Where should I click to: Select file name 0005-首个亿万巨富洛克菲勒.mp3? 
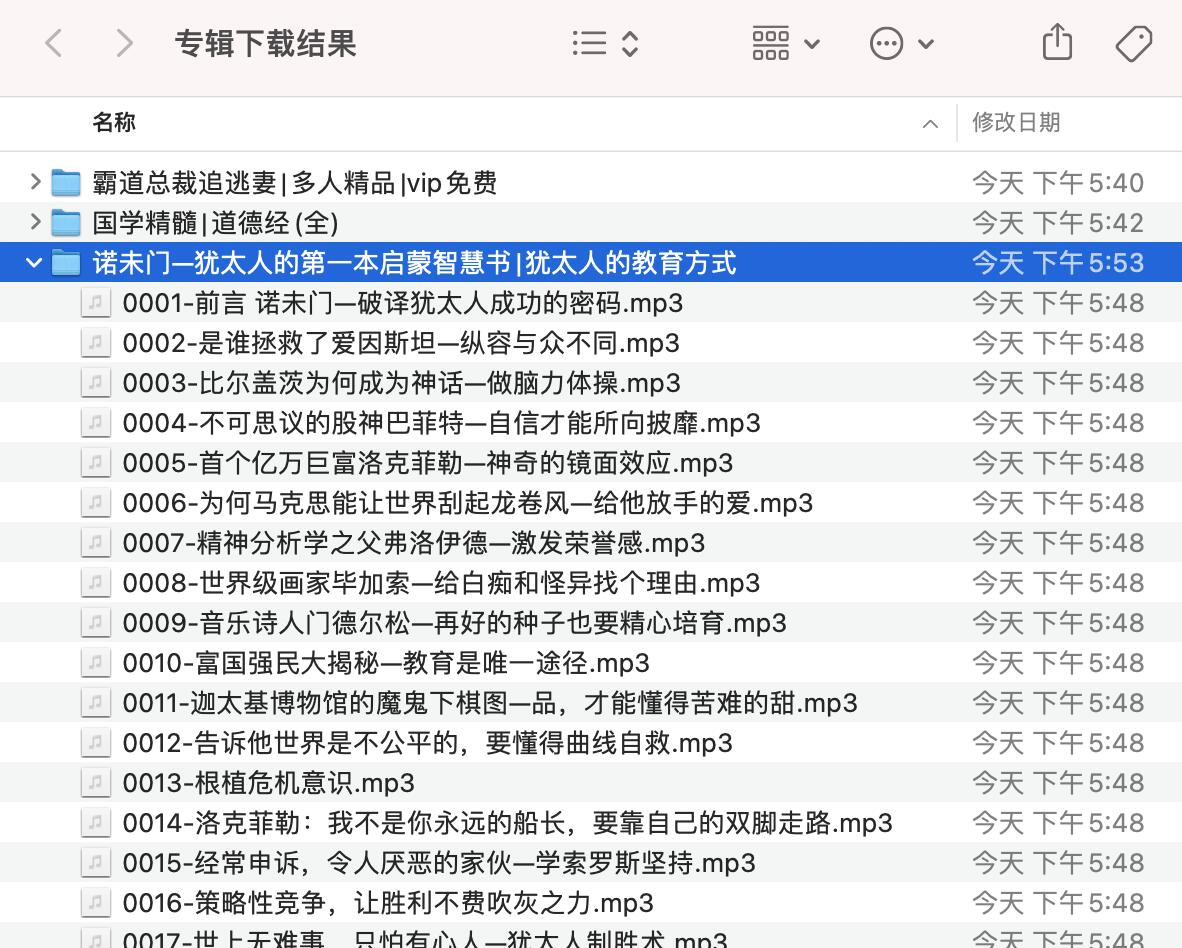point(427,463)
